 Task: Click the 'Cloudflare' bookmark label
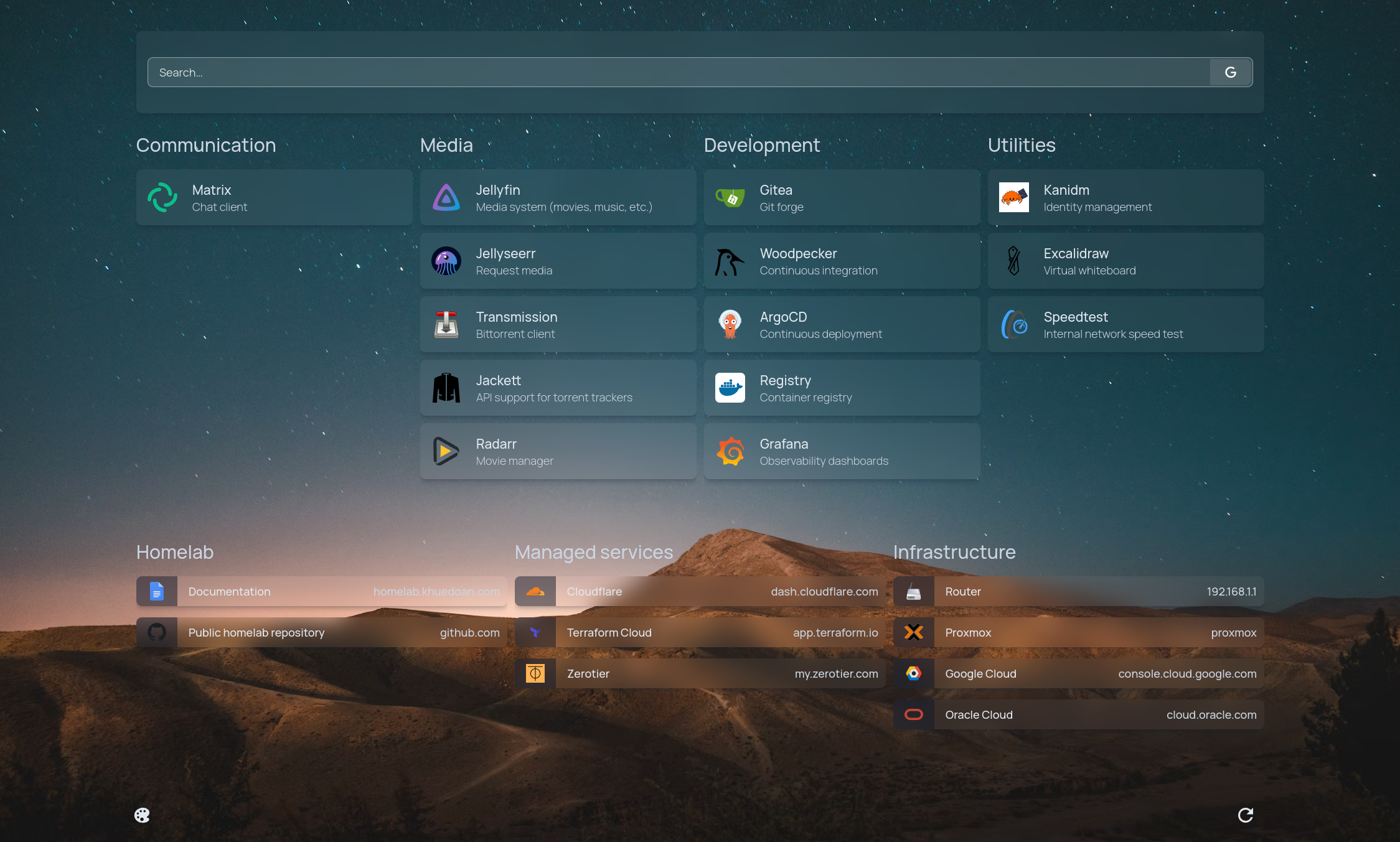pos(594,591)
